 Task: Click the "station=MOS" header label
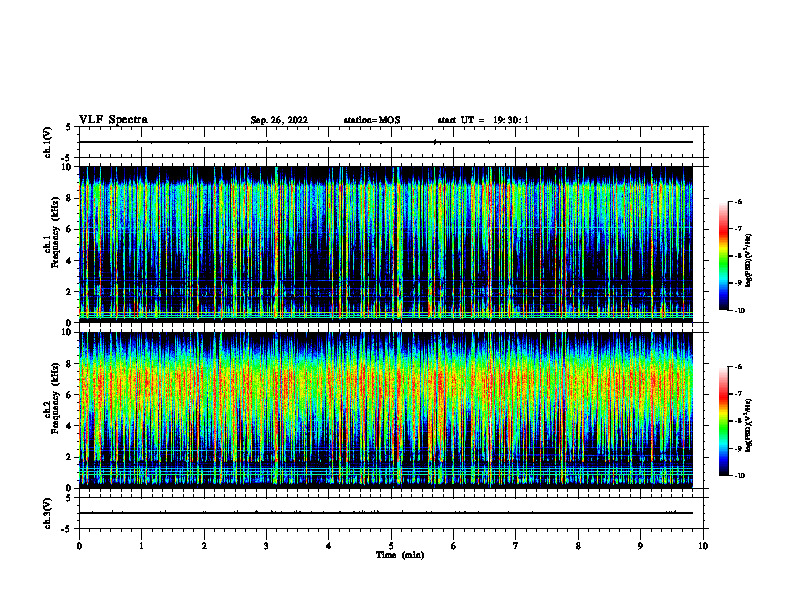click(x=372, y=120)
